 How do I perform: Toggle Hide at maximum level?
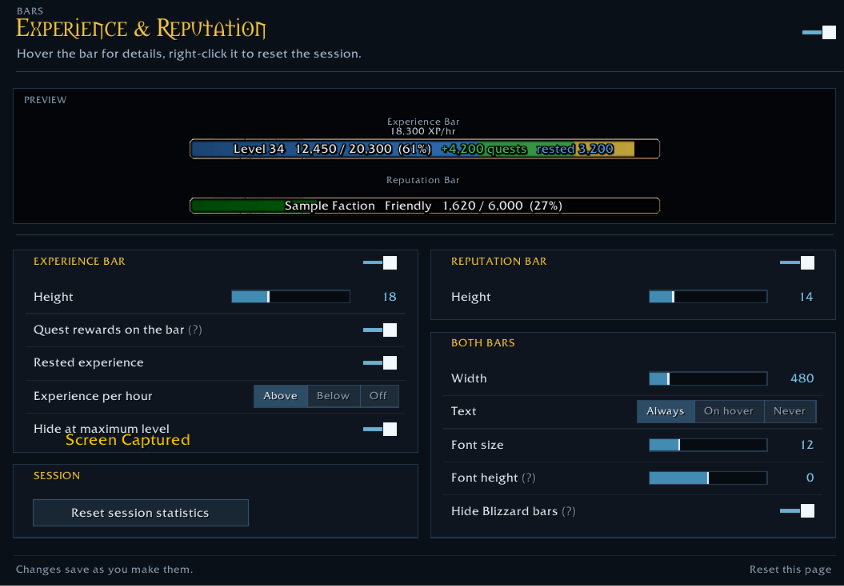[x=380, y=429]
